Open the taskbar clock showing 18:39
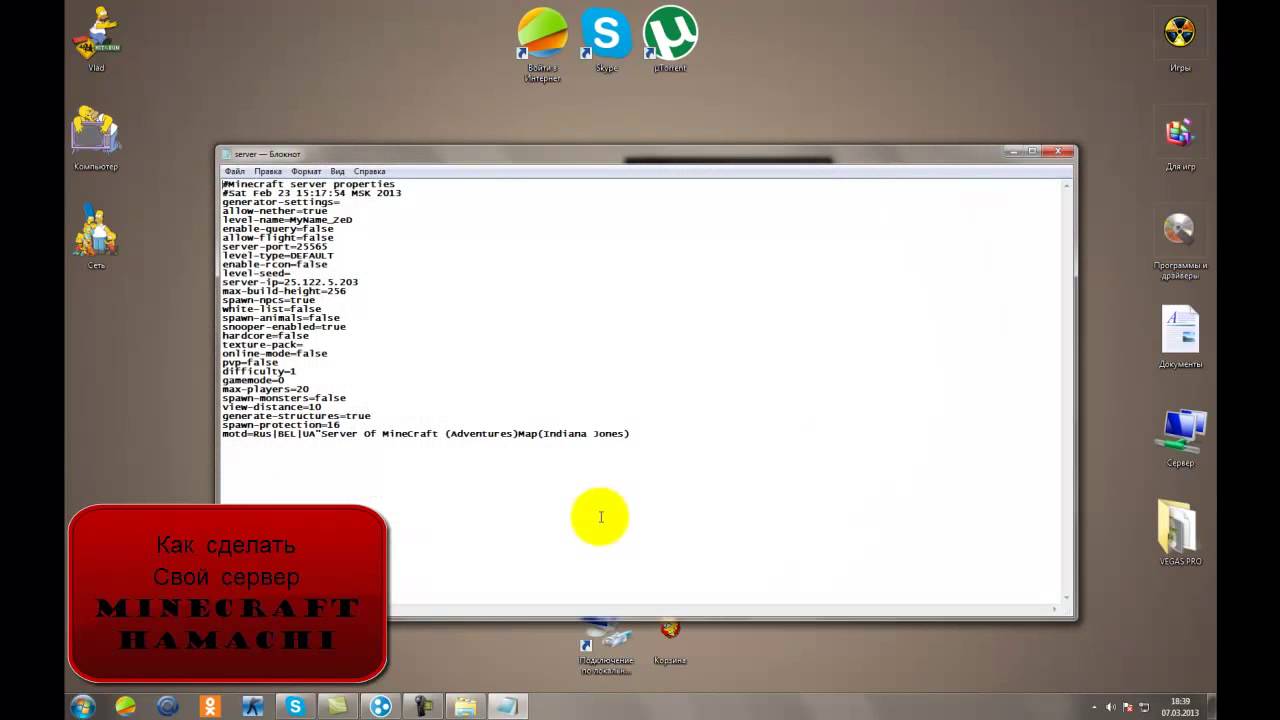This screenshot has width=1280, height=720. pyautogui.click(x=1180, y=707)
